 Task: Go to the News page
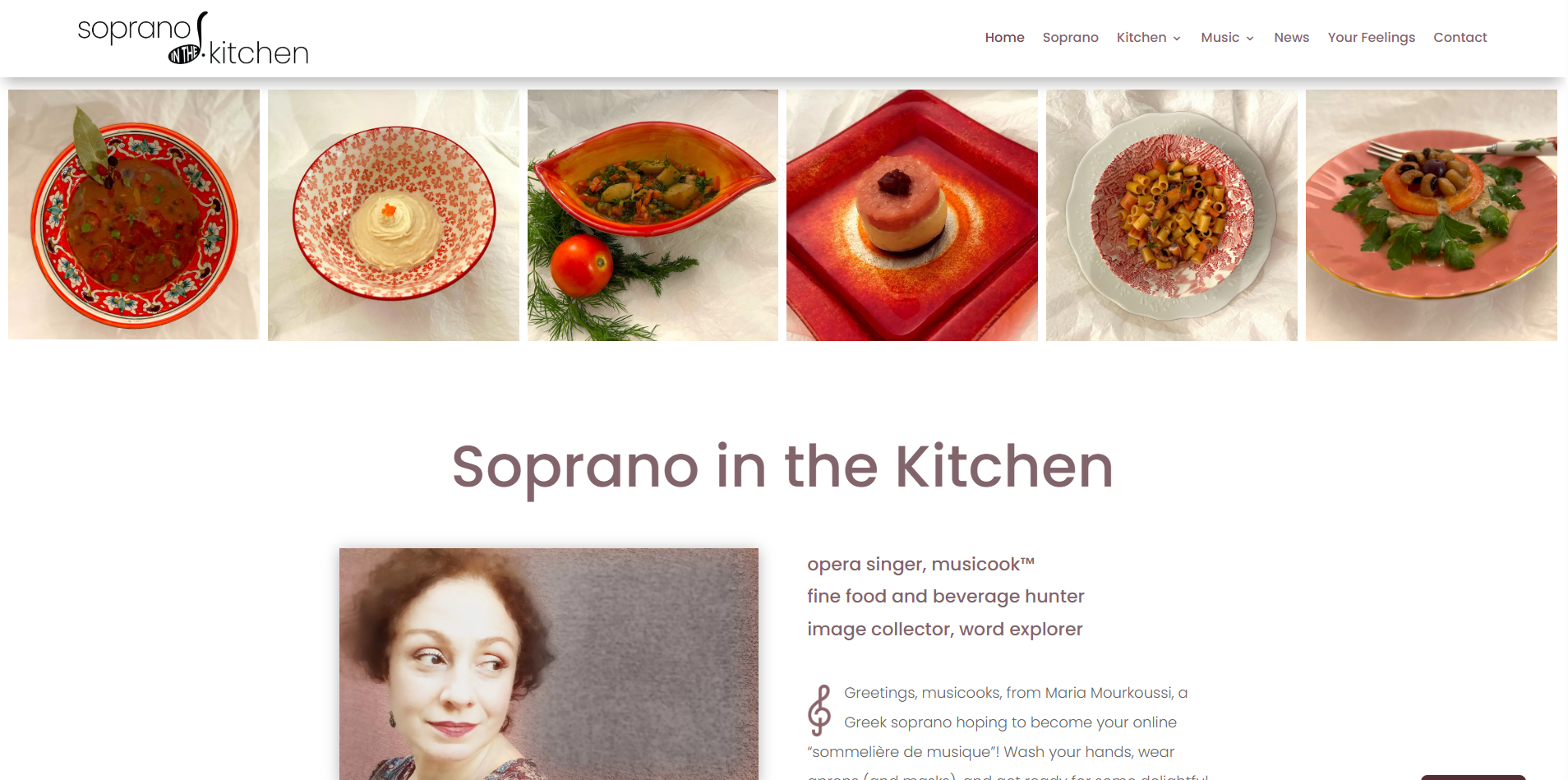point(1291,38)
